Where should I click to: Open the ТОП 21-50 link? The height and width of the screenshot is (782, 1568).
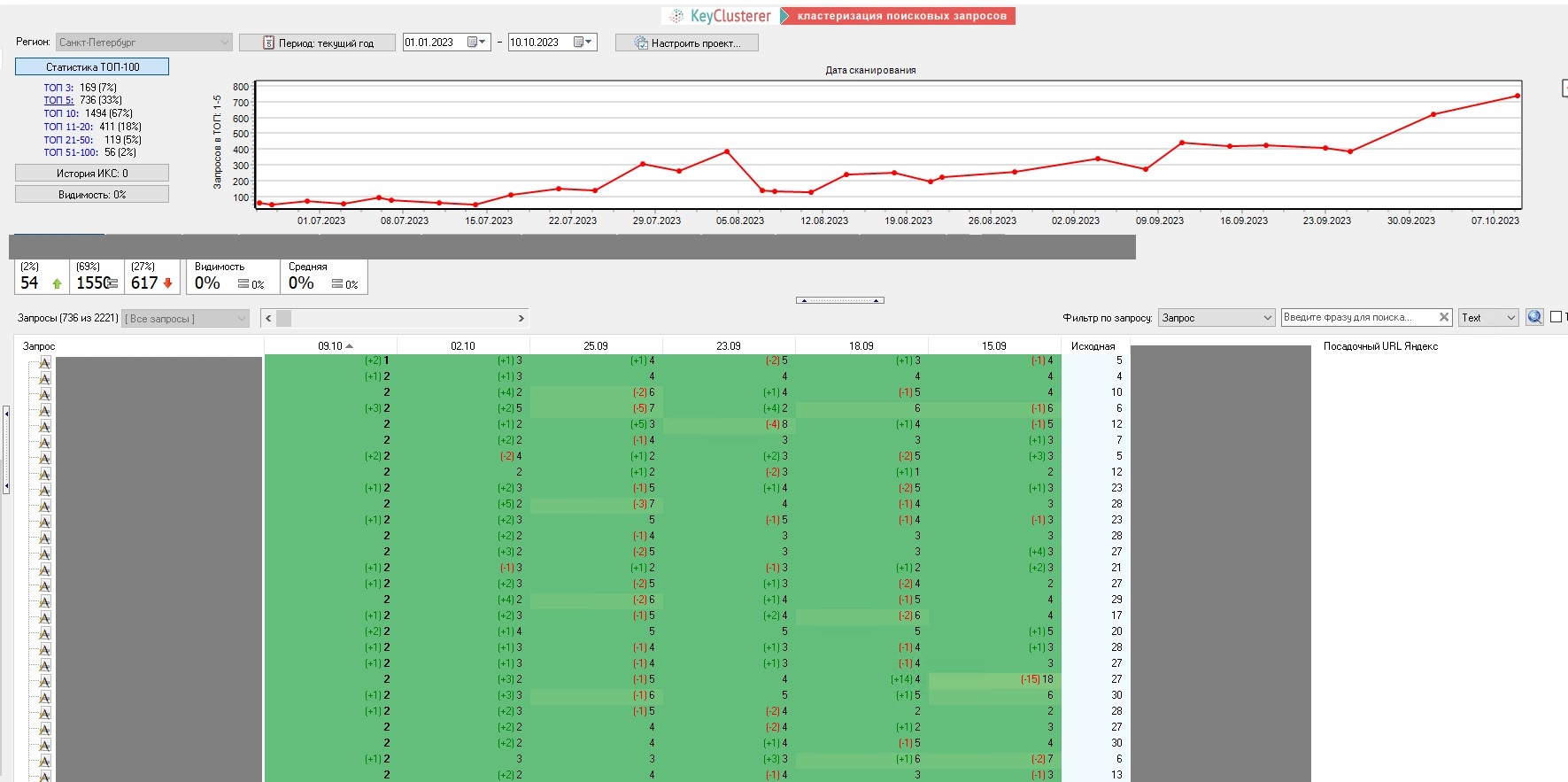(68, 140)
